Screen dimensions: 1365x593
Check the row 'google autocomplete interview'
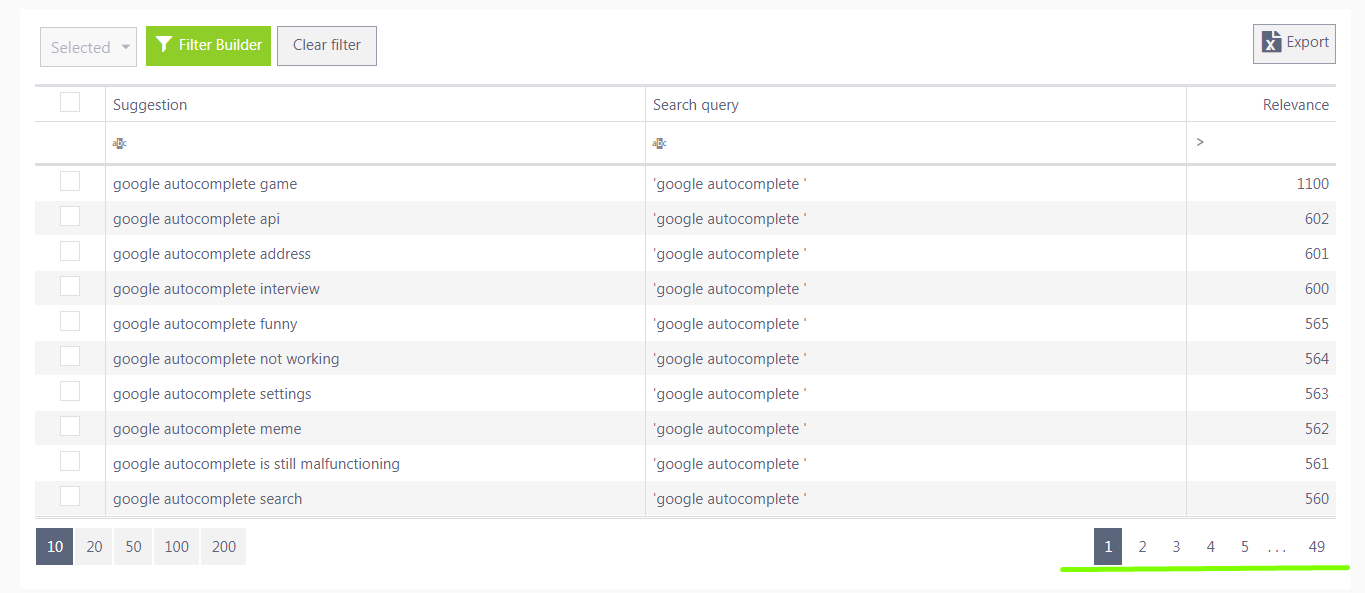(70, 286)
